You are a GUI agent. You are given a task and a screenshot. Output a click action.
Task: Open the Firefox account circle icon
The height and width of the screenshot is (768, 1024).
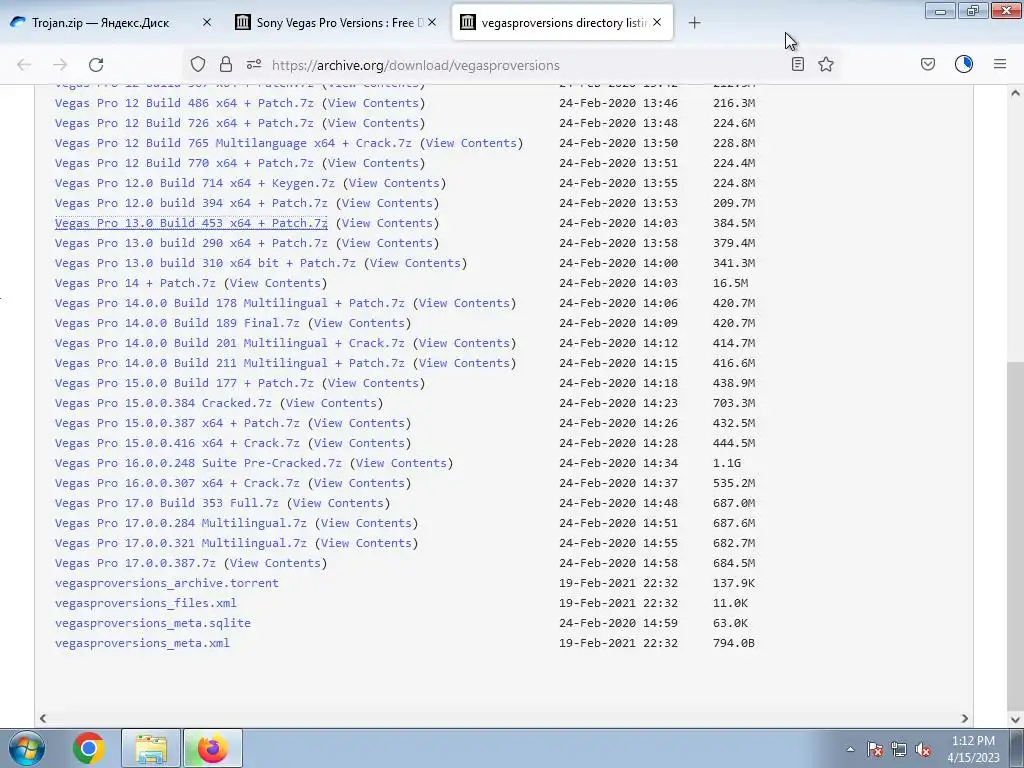coord(964,64)
